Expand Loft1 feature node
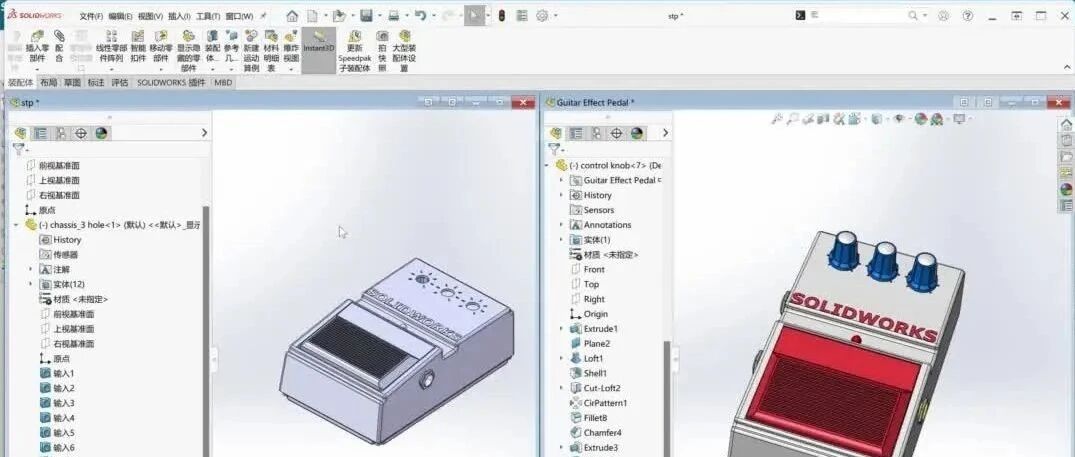This screenshot has height=457, width=1075. (561, 358)
